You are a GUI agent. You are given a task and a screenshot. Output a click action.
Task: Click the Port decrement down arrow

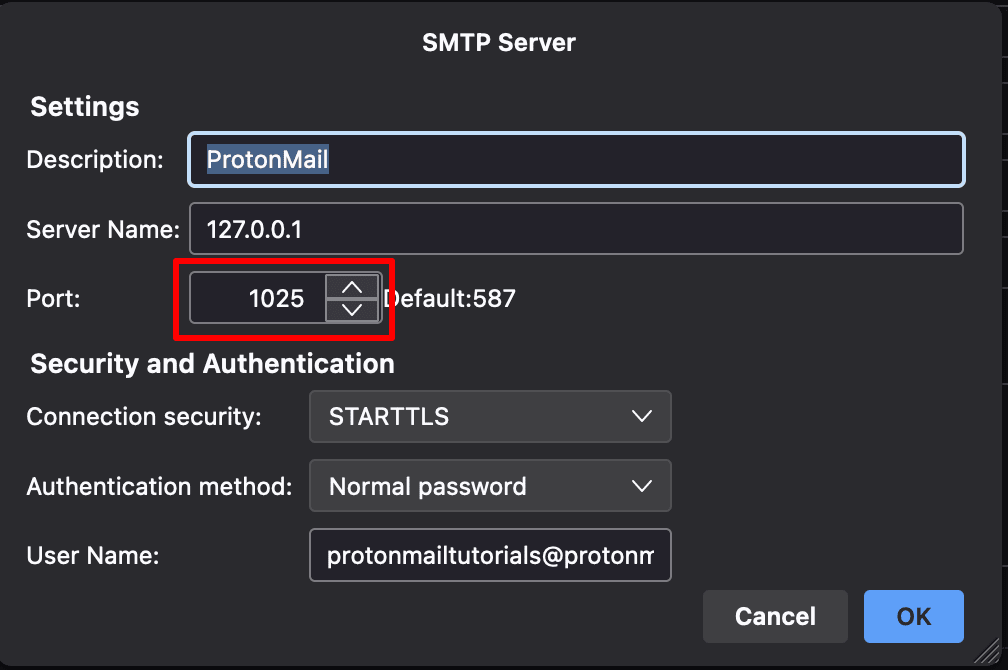(x=352, y=310)
